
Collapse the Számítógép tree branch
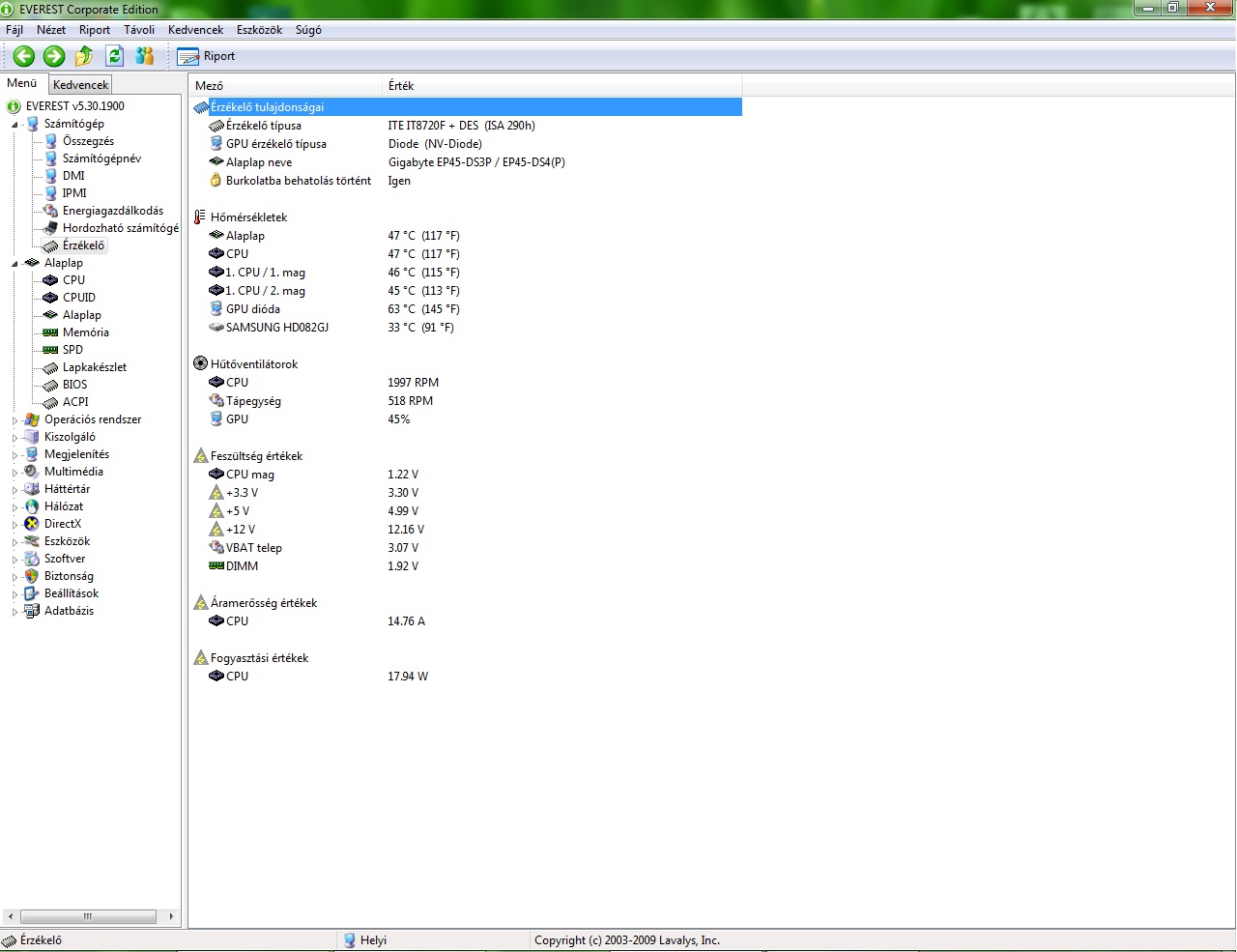(14, 125)
